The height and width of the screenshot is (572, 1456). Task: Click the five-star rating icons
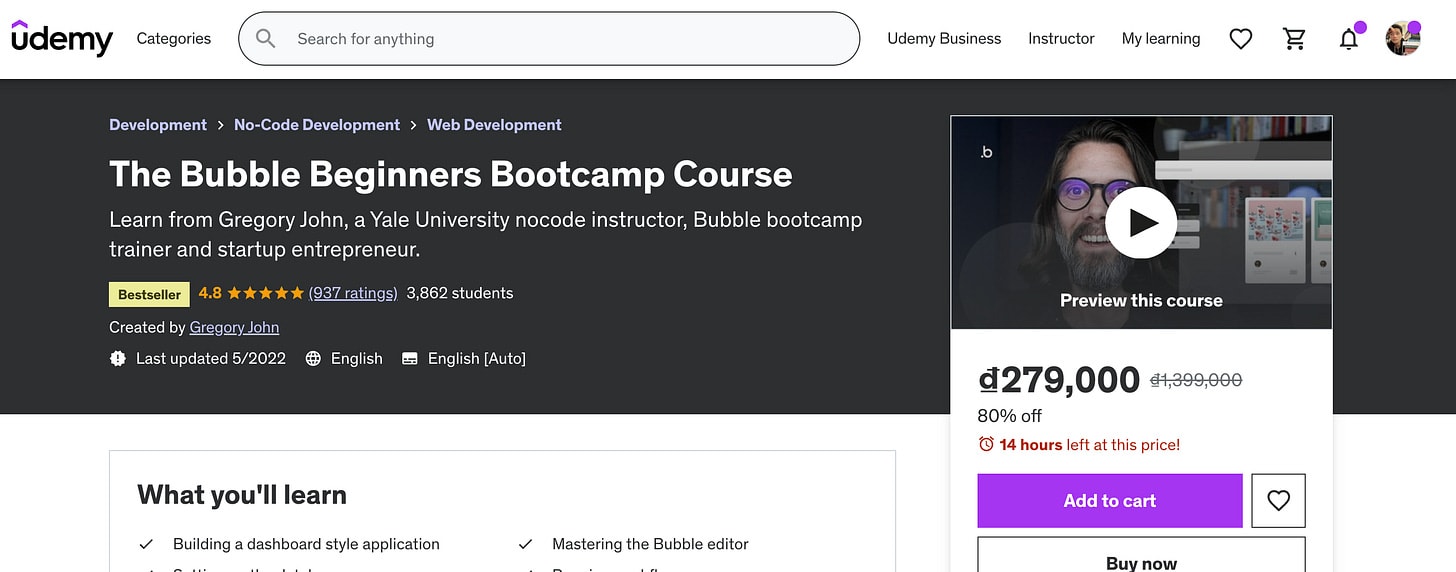265,293
